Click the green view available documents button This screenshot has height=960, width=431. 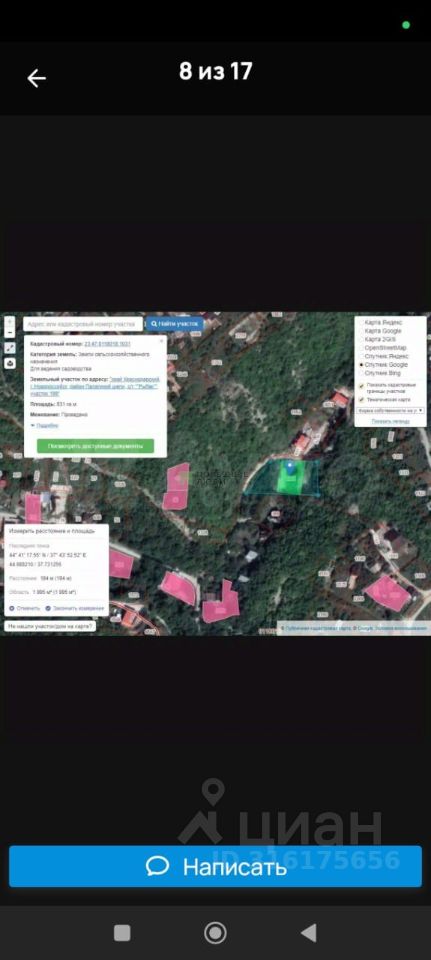pyautogui.click(x=96, y=446)
